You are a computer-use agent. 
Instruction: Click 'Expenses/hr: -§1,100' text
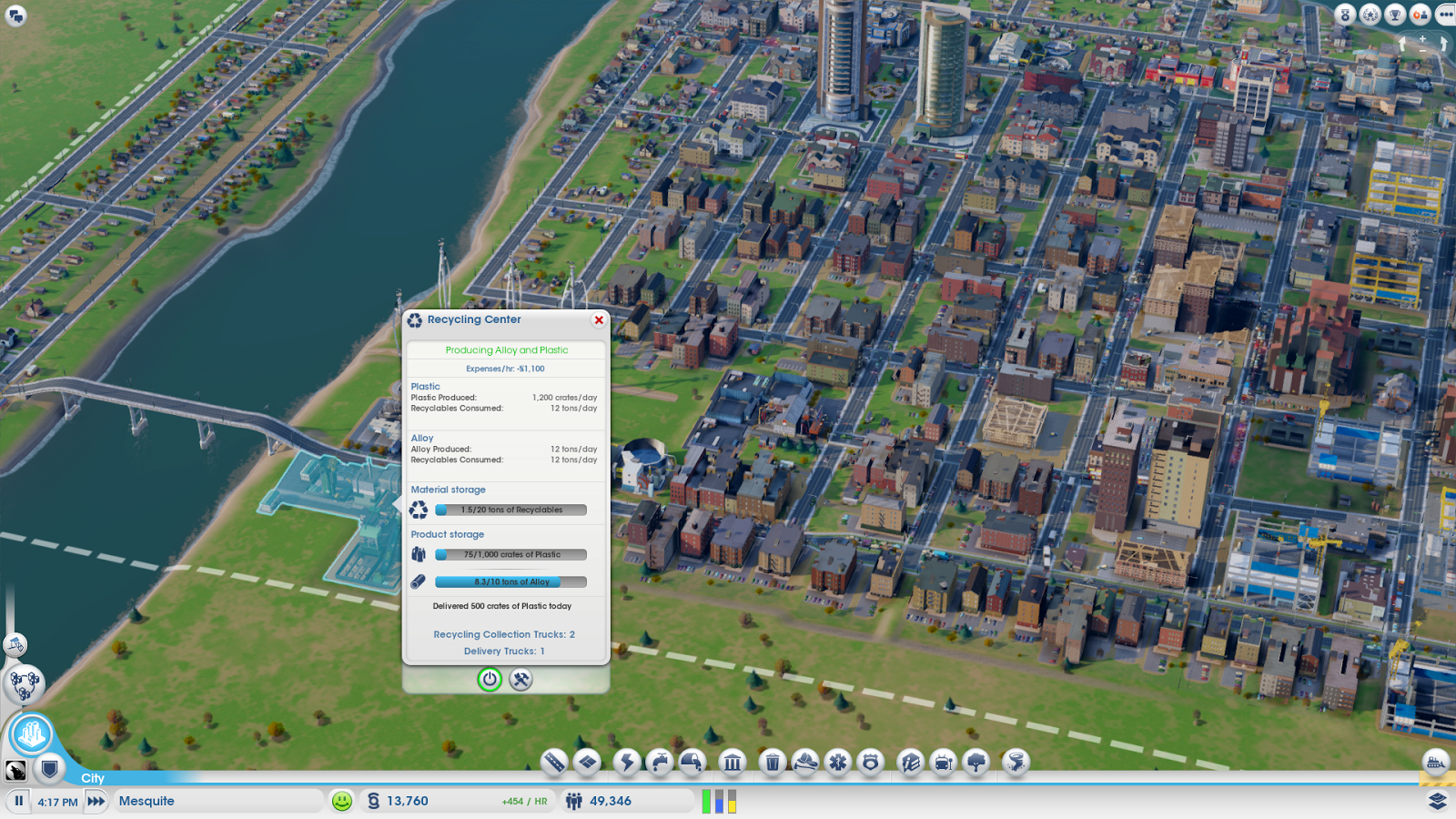505,369
